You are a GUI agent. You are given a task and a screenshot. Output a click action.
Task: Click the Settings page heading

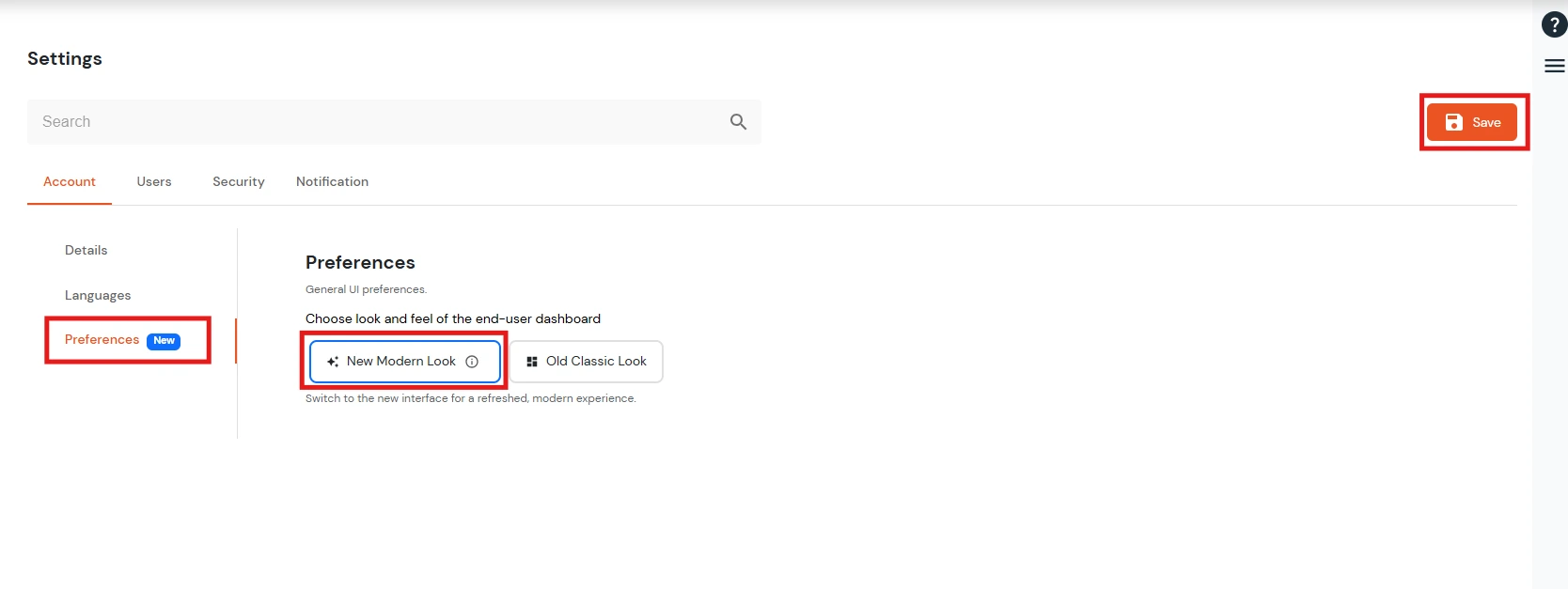pos(65,59)
